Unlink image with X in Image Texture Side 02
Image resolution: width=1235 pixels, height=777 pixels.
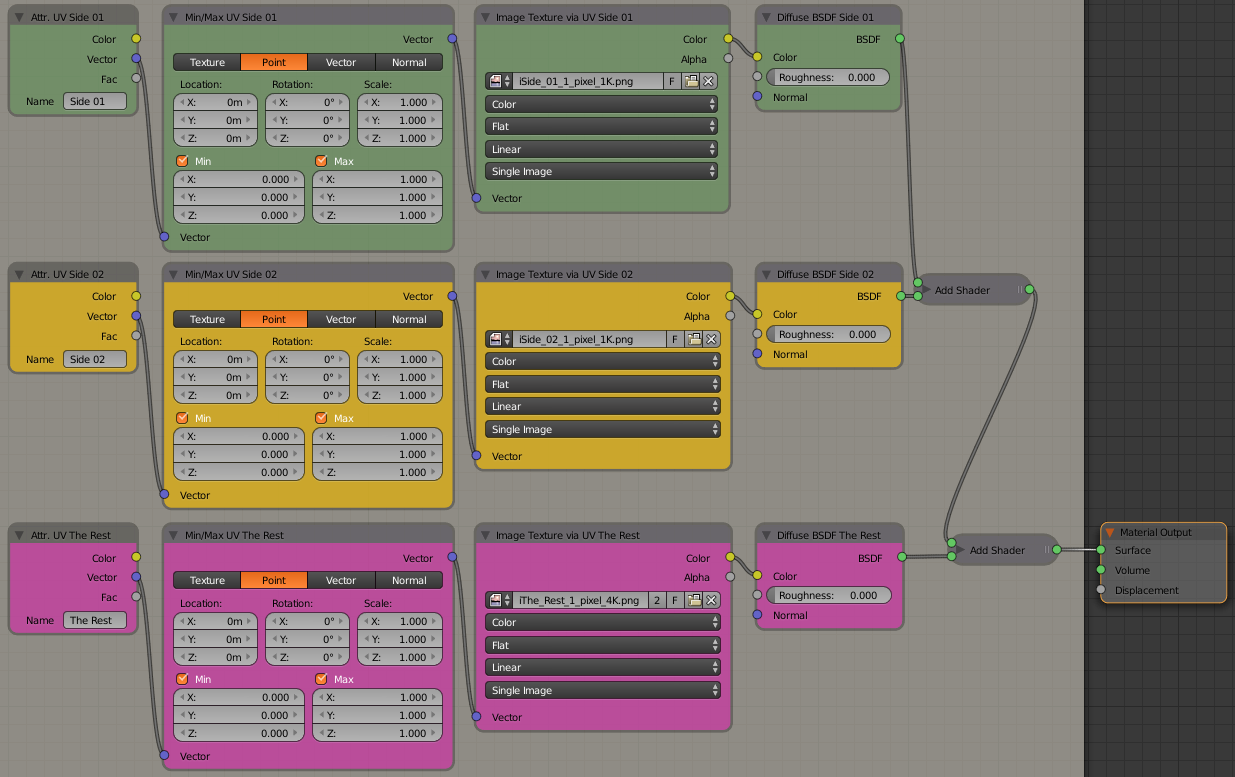click(x=710, y=339)
